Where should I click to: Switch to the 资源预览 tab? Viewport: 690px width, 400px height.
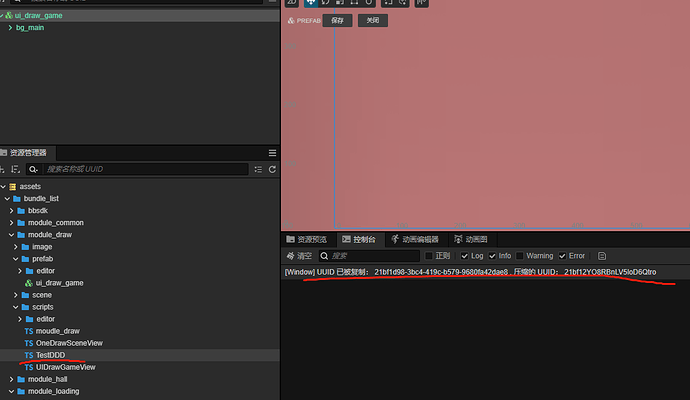[307, 239]
